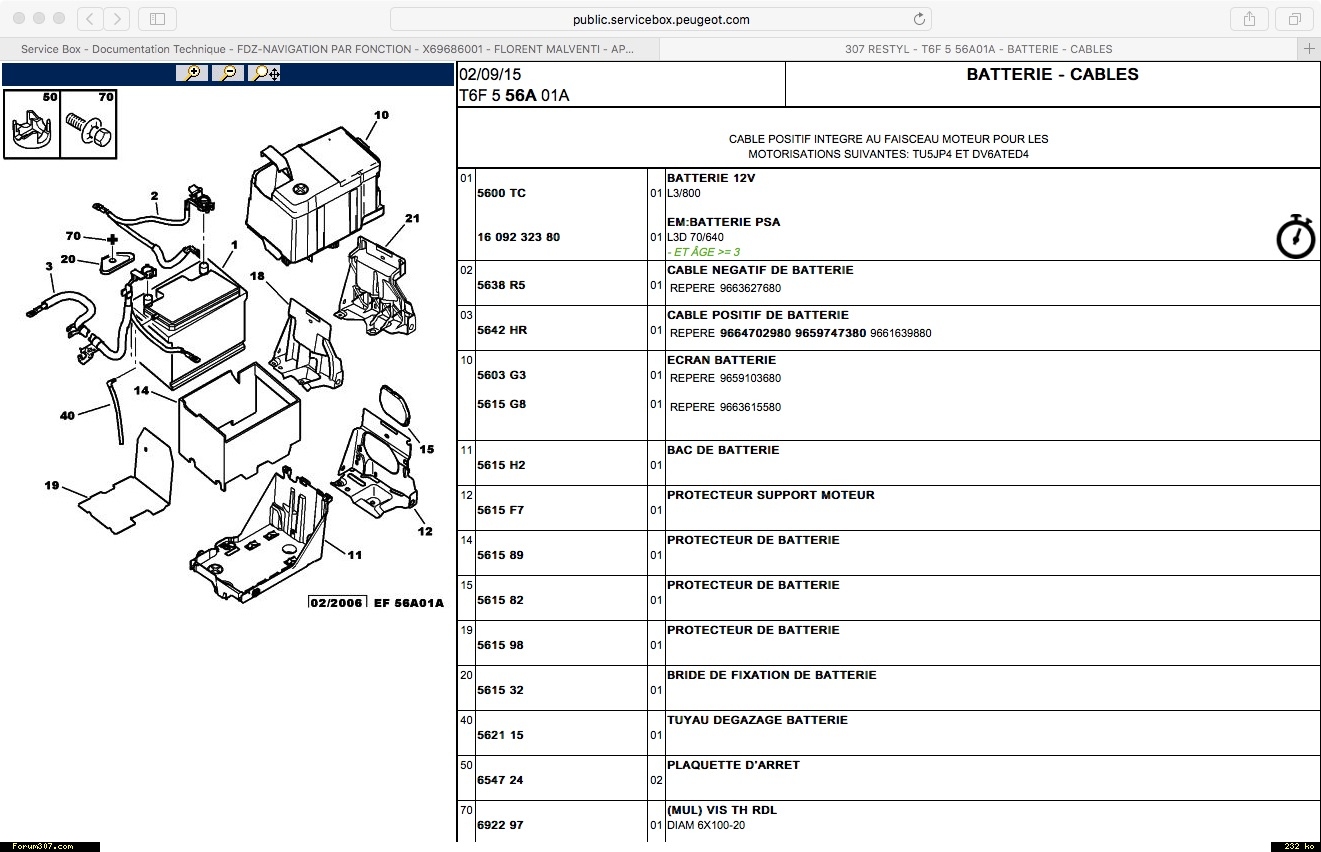Click callout number 18 in the diagram

tap(257, 276)
